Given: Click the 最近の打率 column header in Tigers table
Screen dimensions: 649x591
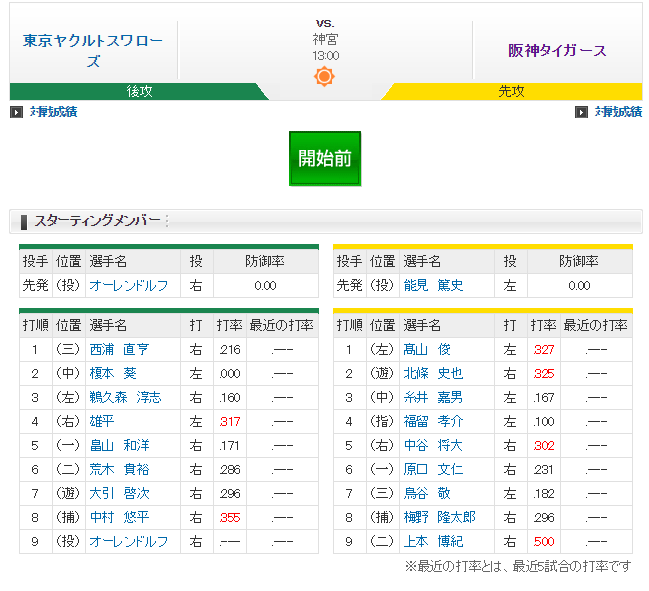Looking at the screenshot, I should 596,326.
